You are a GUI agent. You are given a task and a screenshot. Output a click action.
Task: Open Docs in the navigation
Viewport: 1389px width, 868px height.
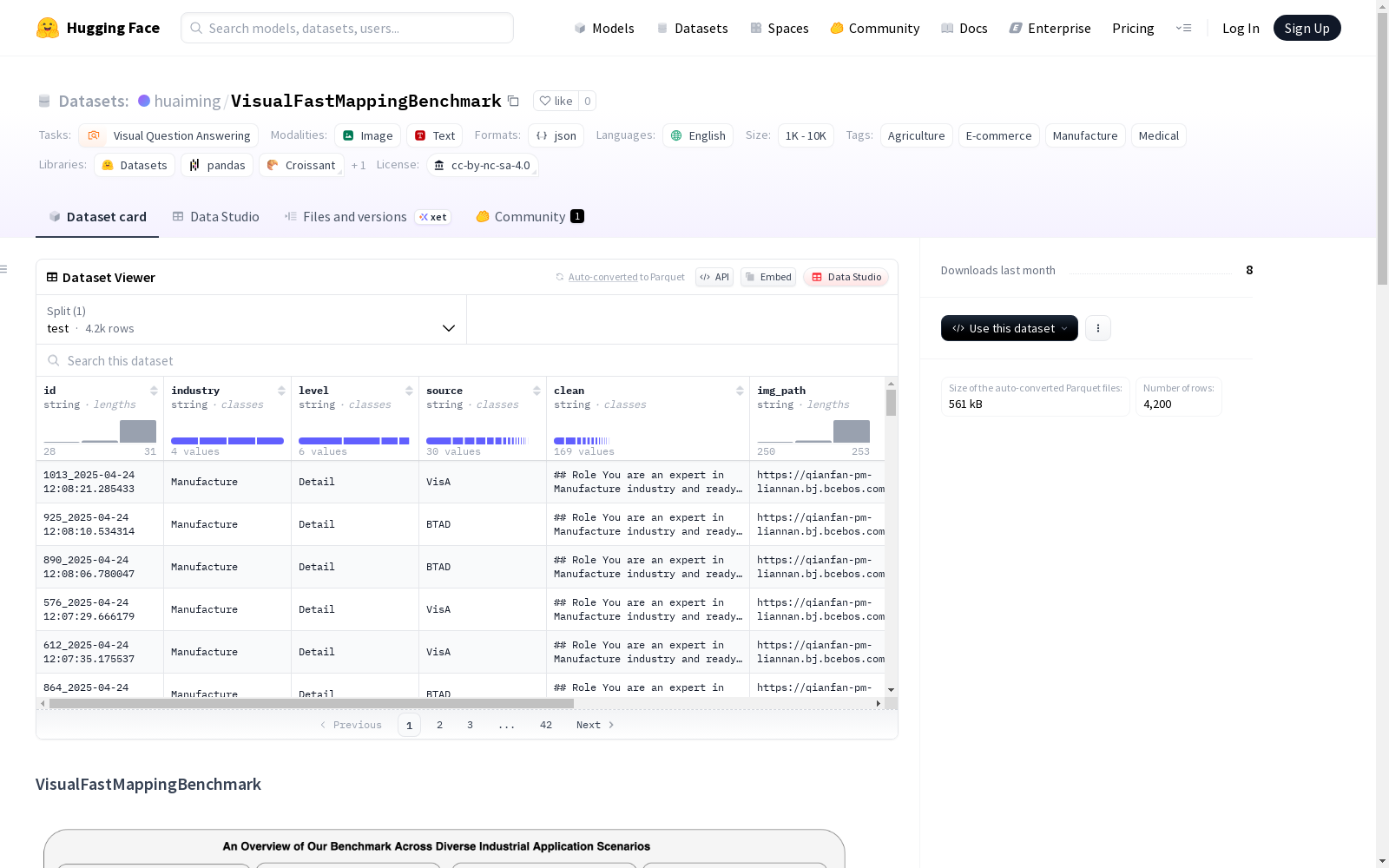tap(964, 28)
